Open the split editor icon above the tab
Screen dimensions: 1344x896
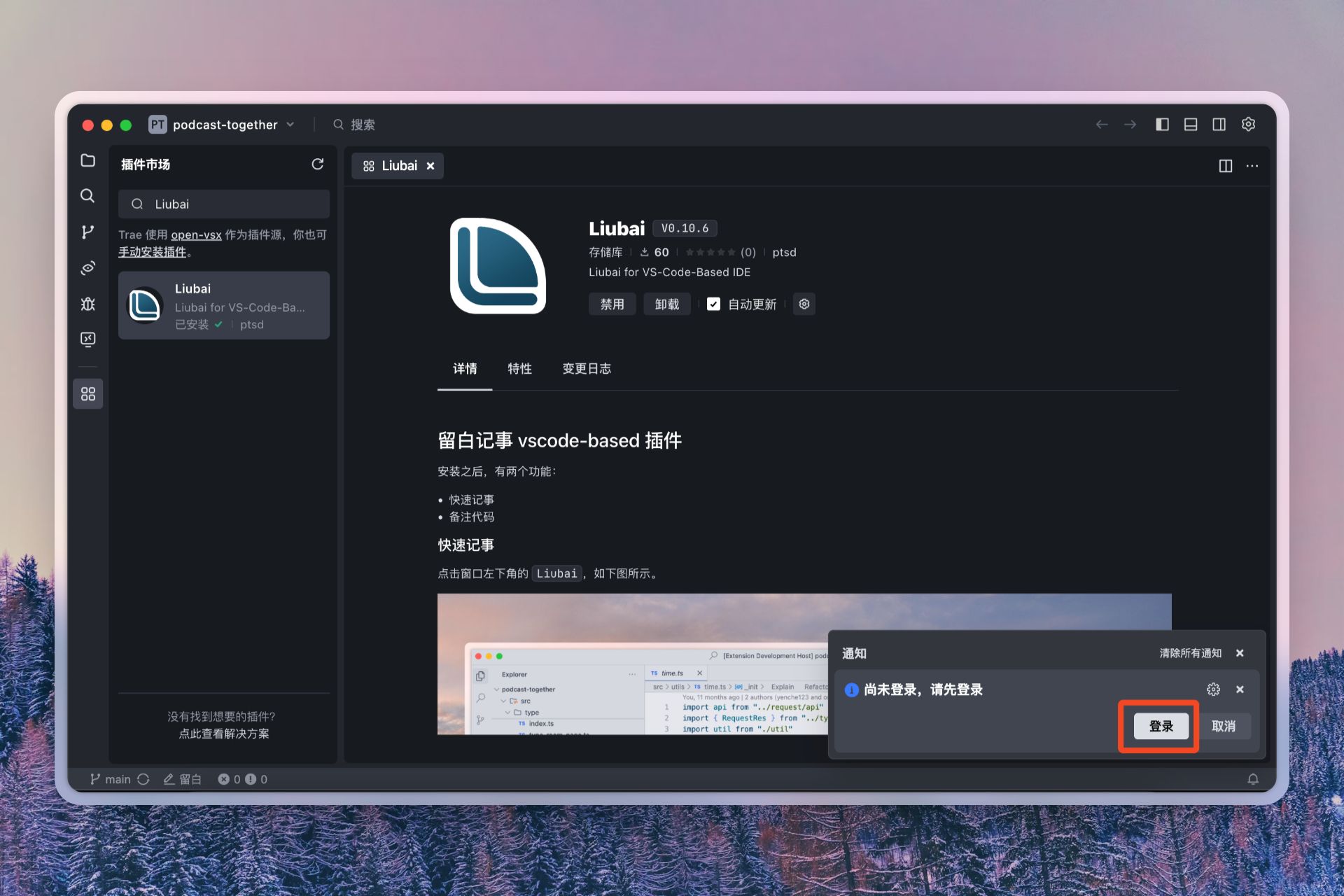pos(1226,166)
